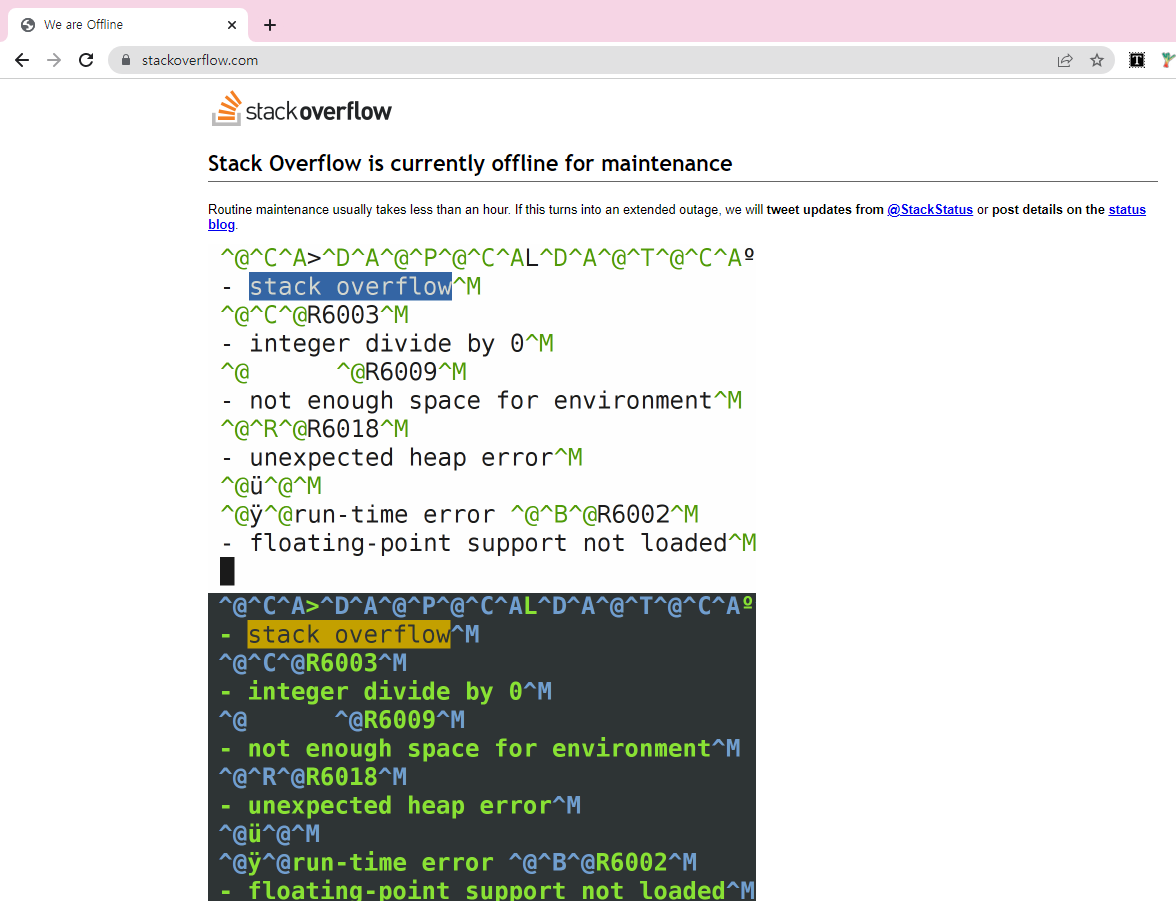Click 'R6018' line in white terminal
This screenshot has height=901, width=1176.
click(315, 429)
